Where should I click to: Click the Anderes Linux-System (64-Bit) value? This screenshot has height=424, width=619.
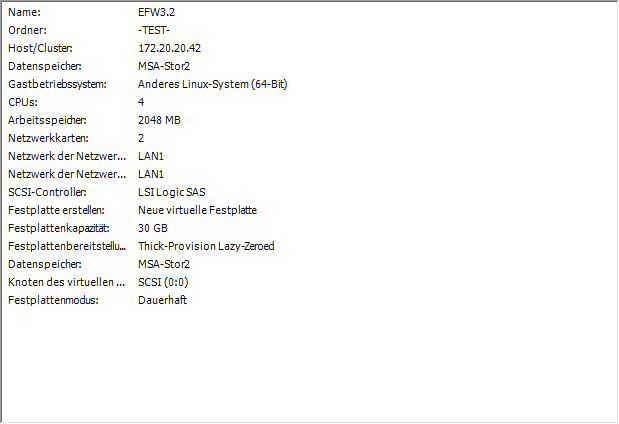(x=212, y=84)
